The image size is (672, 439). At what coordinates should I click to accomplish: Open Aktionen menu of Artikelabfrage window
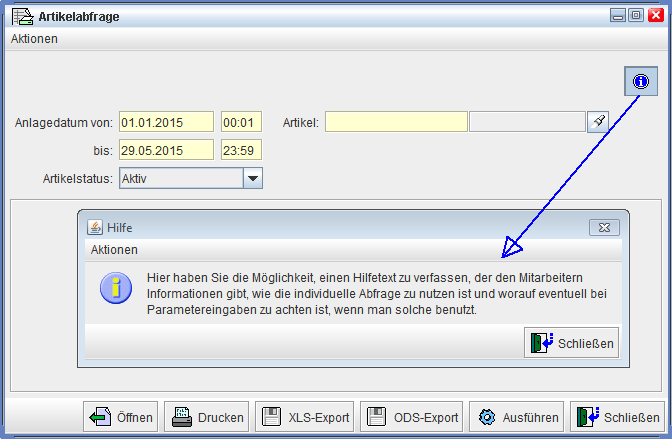pos(34,39)
